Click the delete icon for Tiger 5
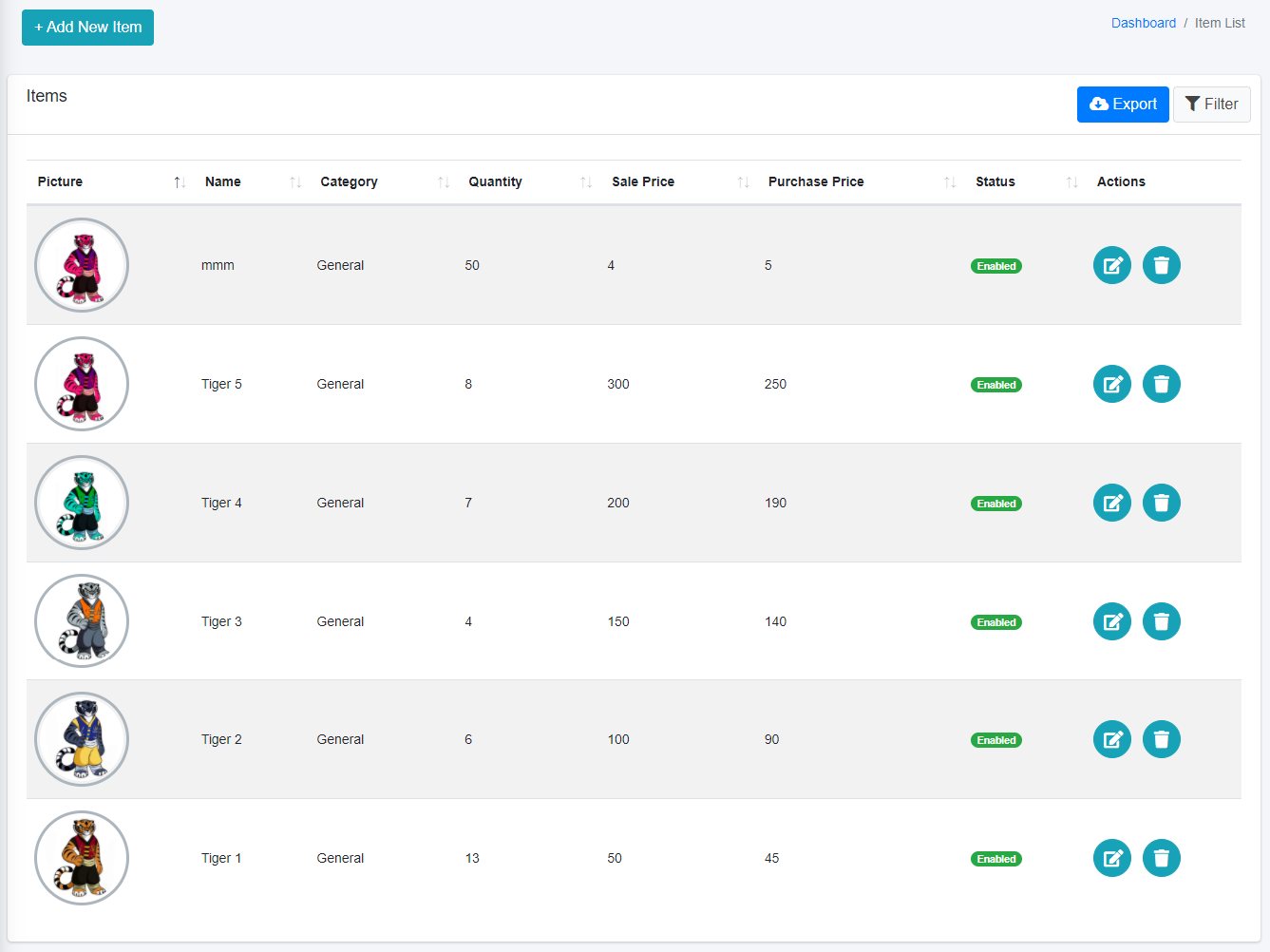 point(1161,384)
